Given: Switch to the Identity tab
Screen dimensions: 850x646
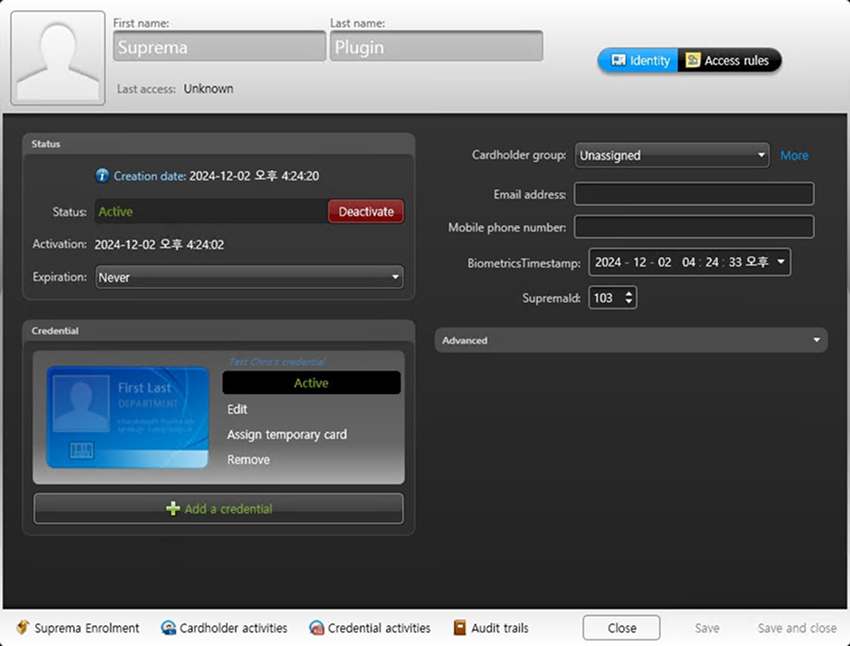Looking at the screenshot, I should (638, 61).
